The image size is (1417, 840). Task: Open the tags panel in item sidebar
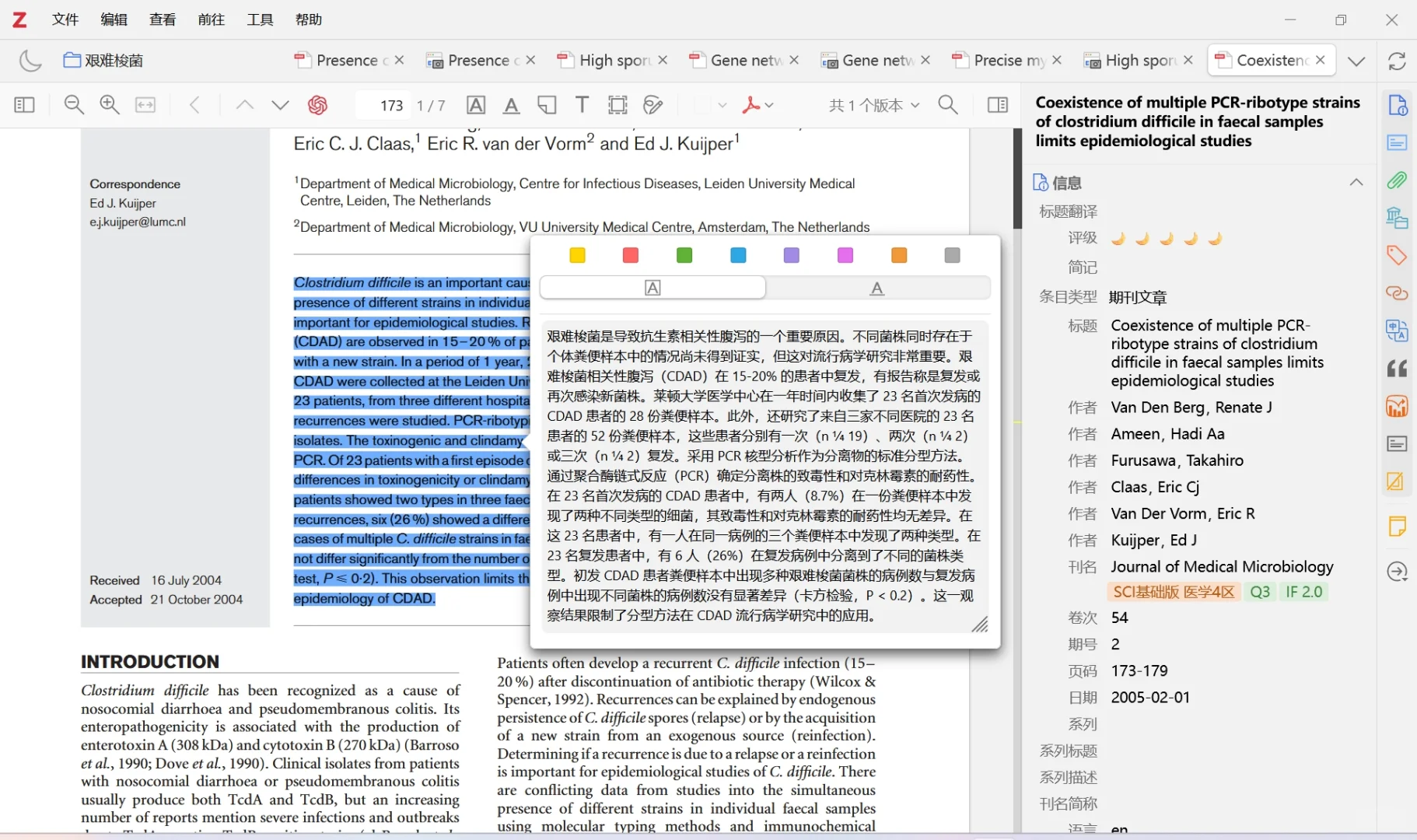click(1397, 255)
